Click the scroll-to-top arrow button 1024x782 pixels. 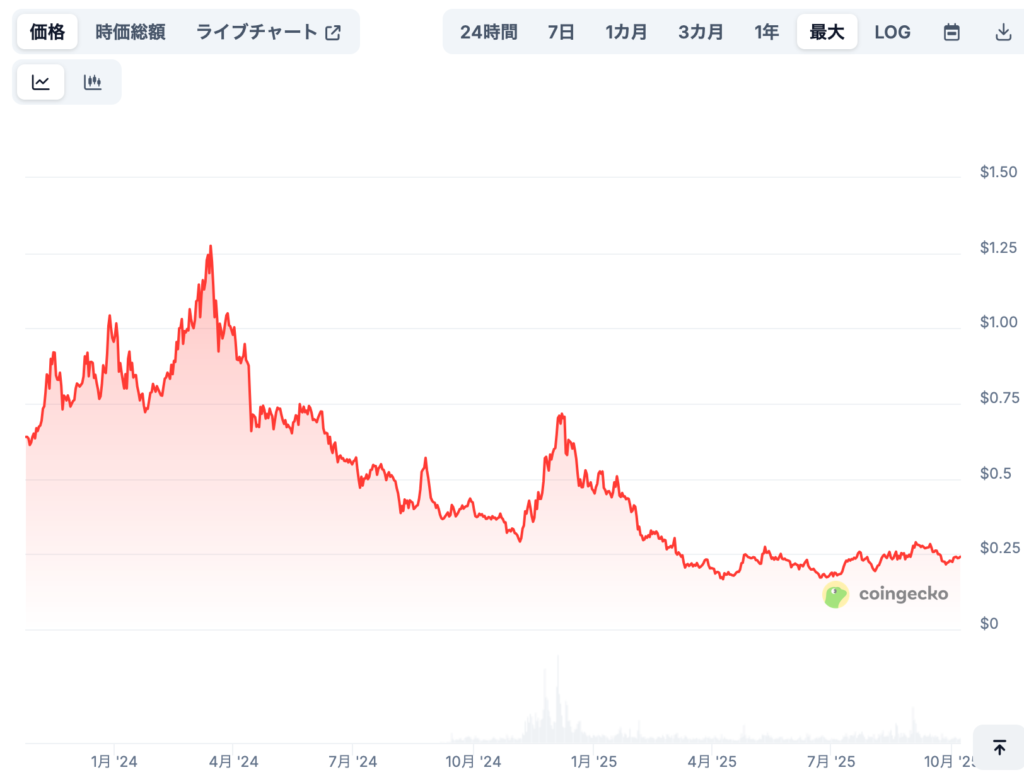(x=999, y=747)
